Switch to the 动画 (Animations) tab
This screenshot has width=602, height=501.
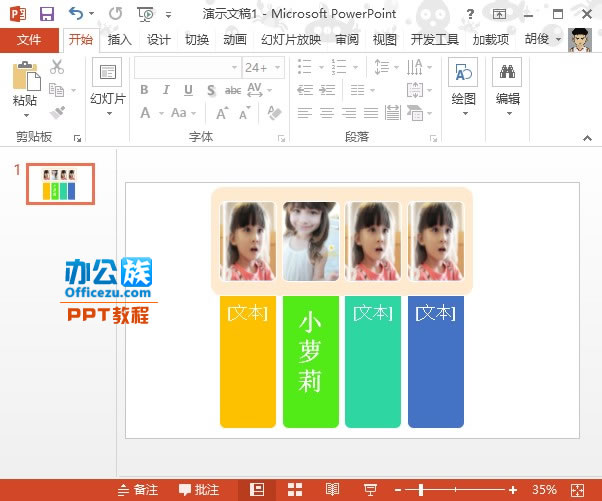[x=235, y=40]
